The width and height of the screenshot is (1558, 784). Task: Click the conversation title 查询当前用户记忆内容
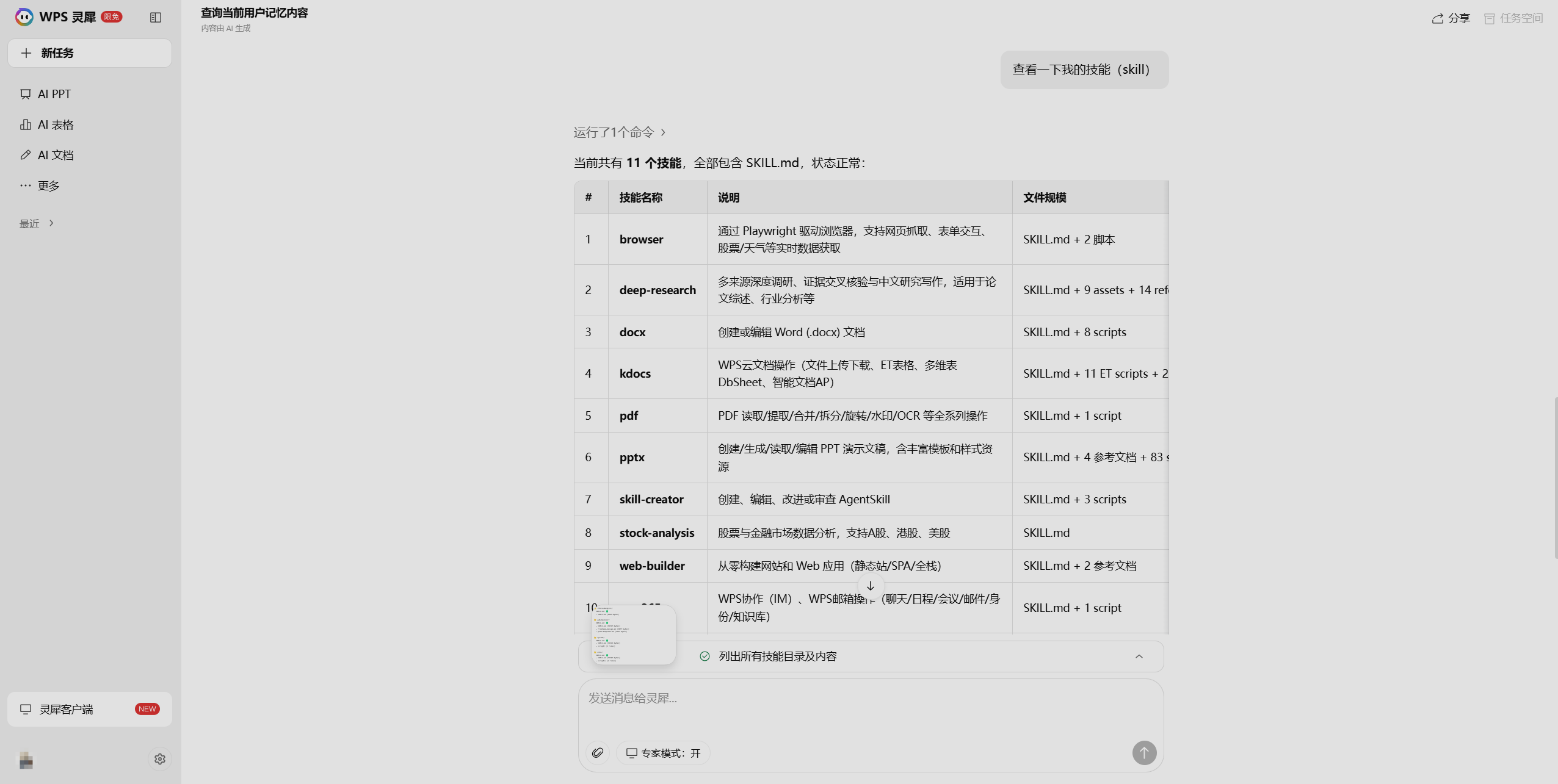point(254,13)
